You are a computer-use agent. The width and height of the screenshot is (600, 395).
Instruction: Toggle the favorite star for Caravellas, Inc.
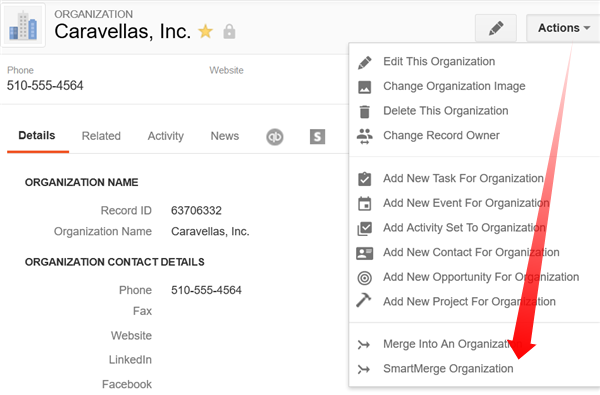(x=205, y=31)
